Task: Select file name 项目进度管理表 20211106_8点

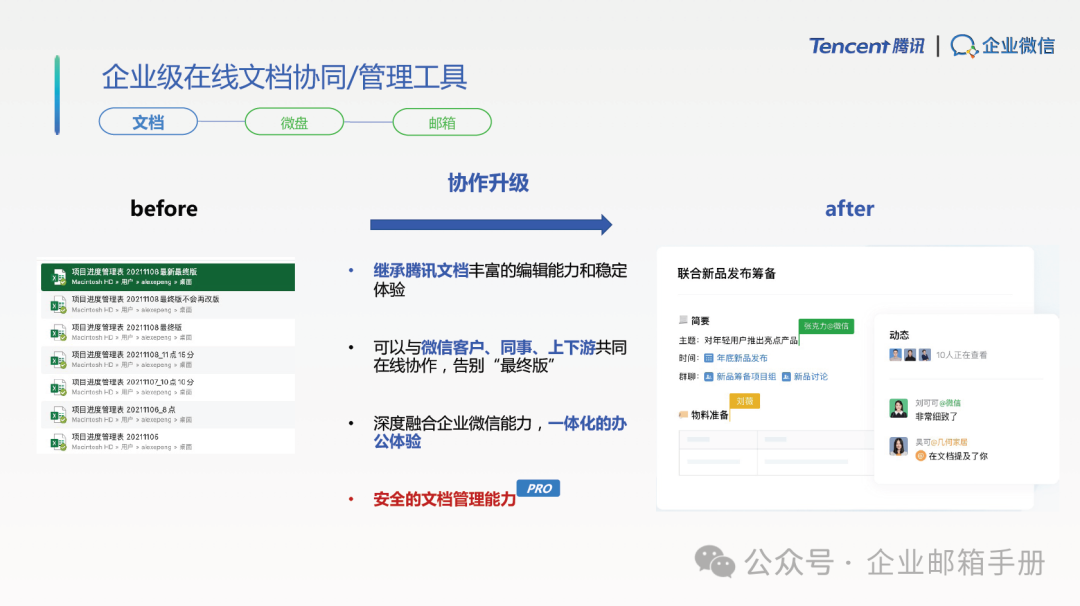Action: point(124,410)
